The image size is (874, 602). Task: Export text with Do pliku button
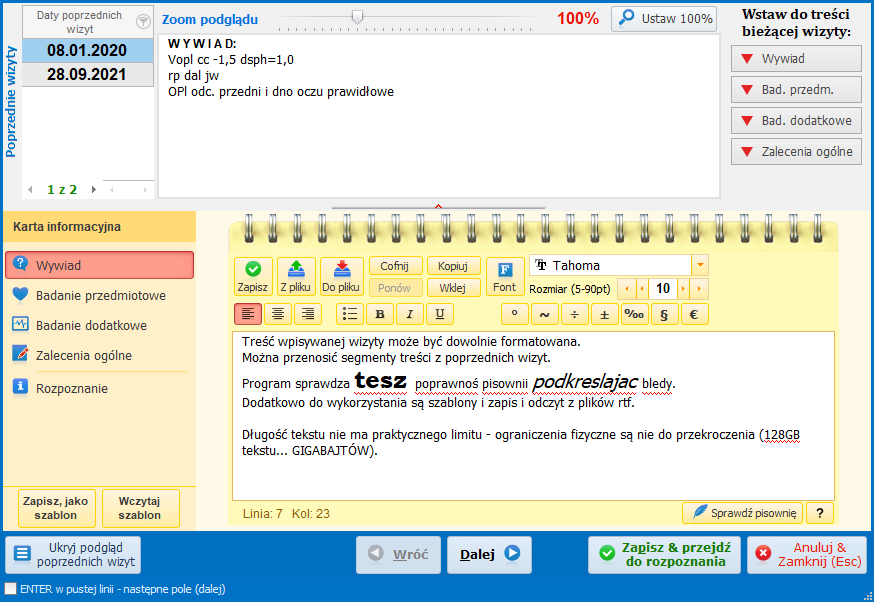(x=341, y=276)
